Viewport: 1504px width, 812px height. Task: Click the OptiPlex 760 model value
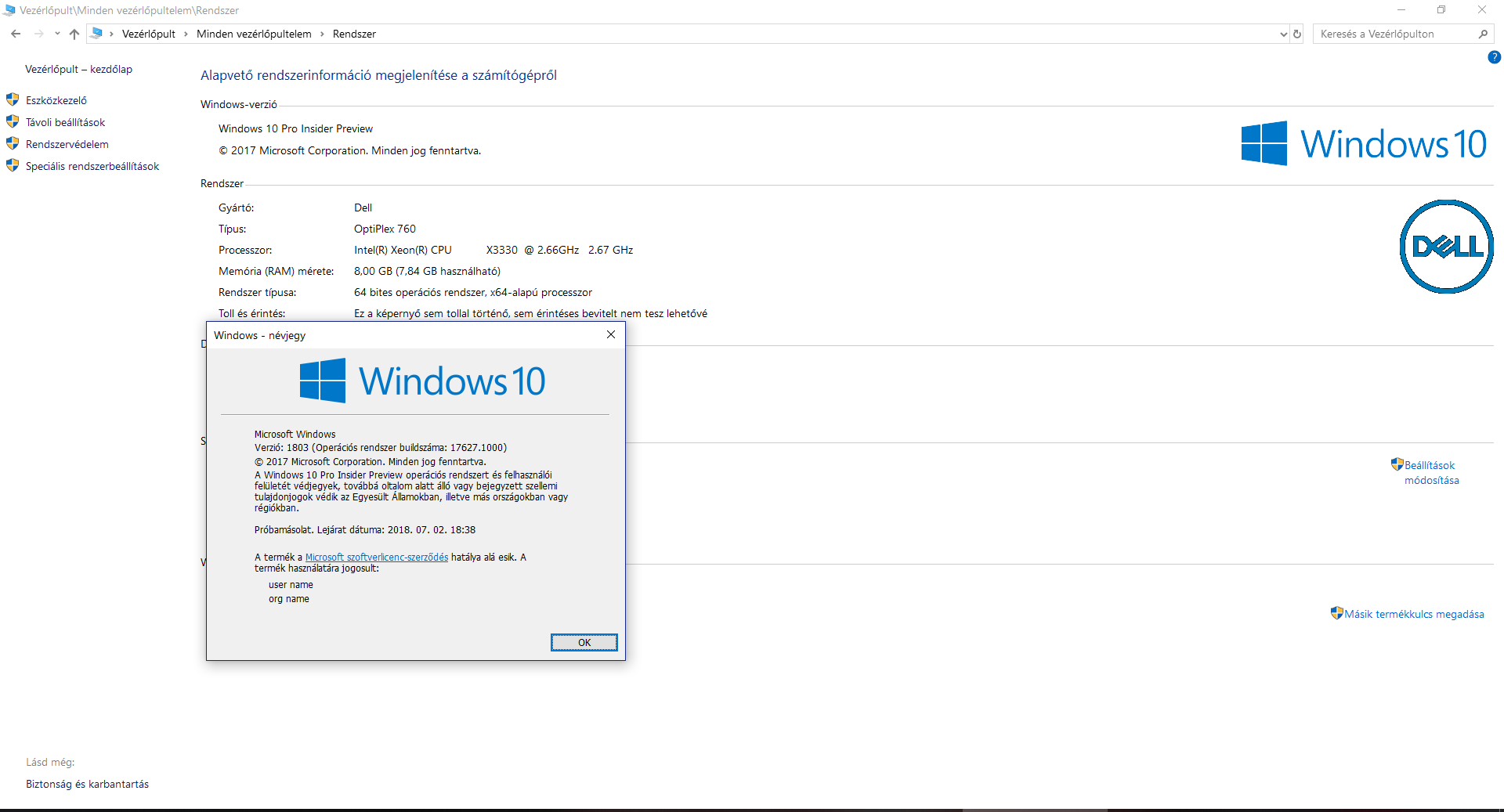point(385,229)
